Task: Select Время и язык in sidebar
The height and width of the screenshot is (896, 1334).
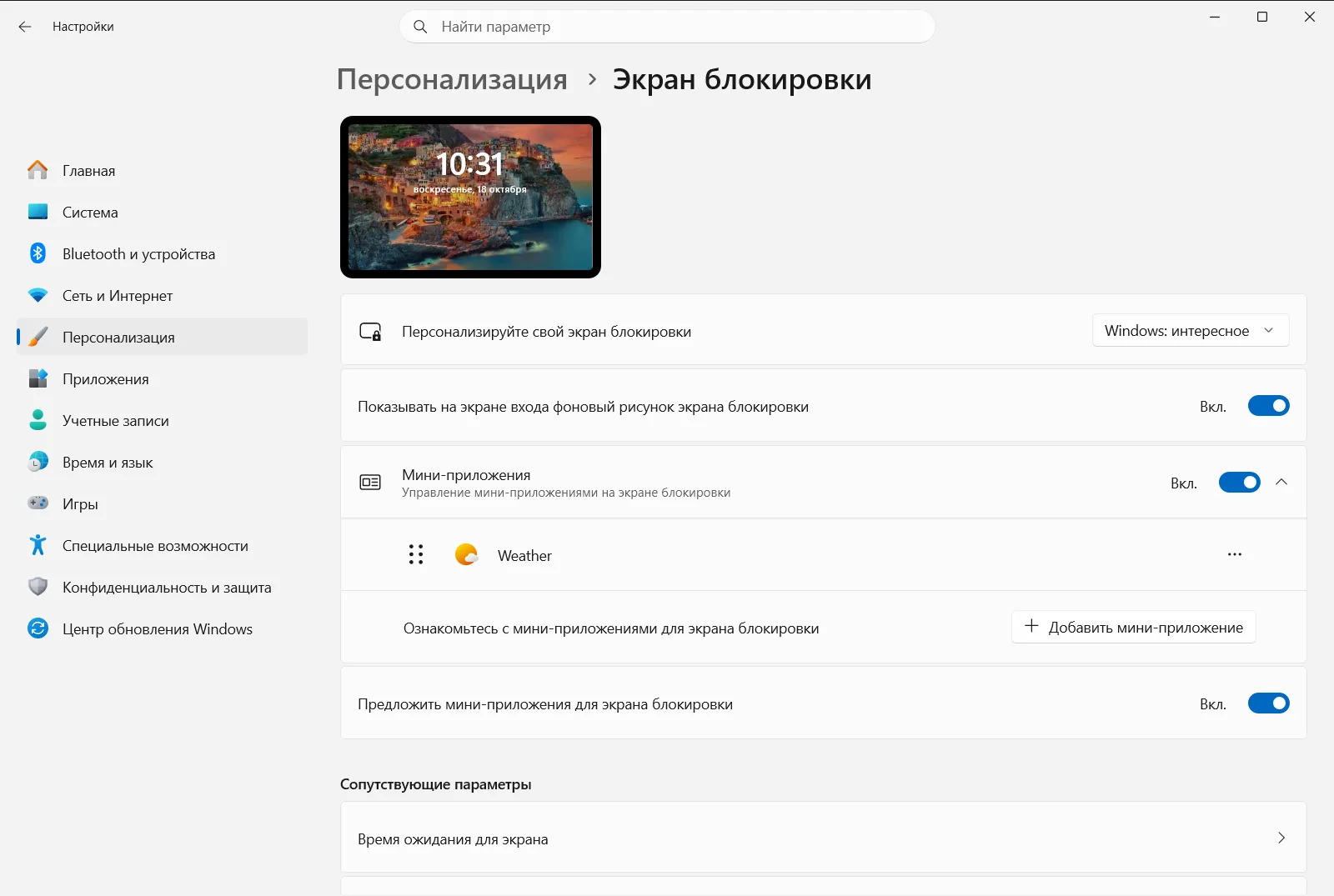Action: pos(162,462)
